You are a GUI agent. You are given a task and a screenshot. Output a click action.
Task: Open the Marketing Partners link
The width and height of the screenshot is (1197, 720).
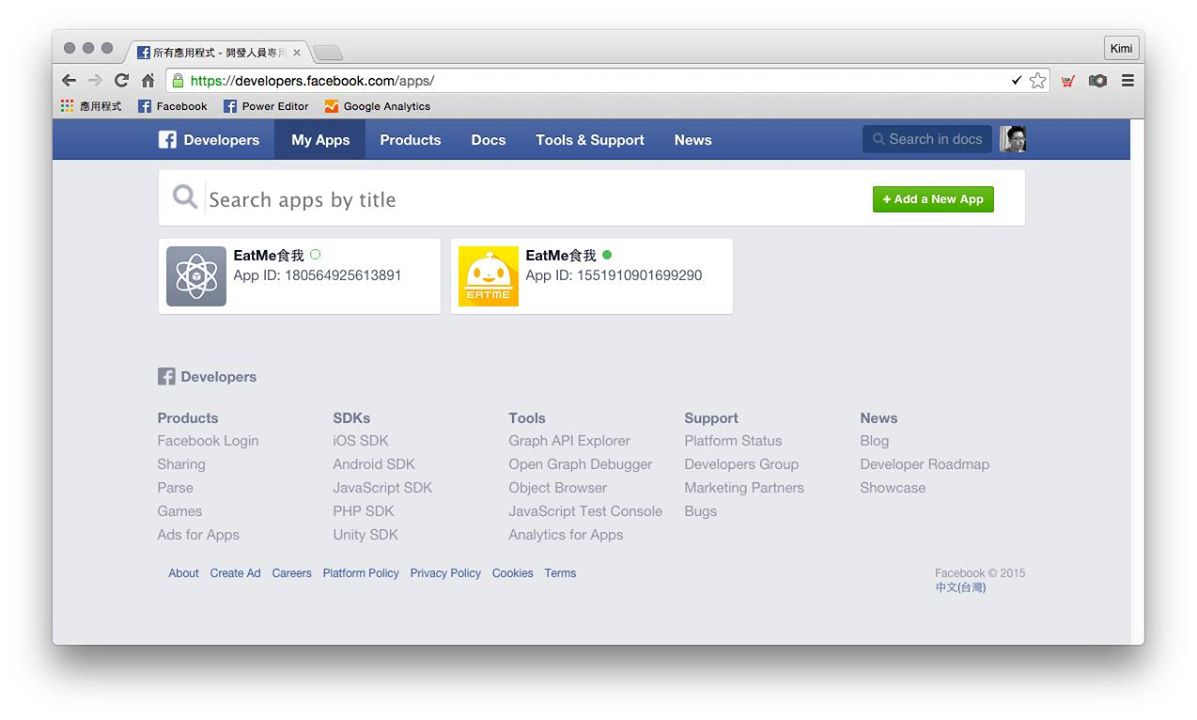744,488
